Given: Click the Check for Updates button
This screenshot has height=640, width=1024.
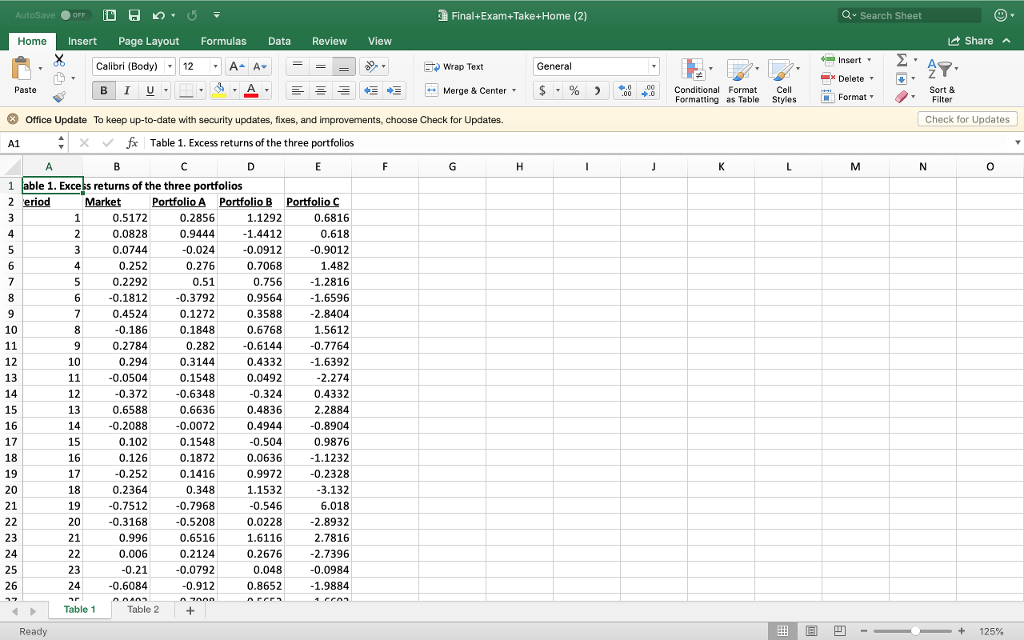Looking at the screenshot, I should point(967,118).
